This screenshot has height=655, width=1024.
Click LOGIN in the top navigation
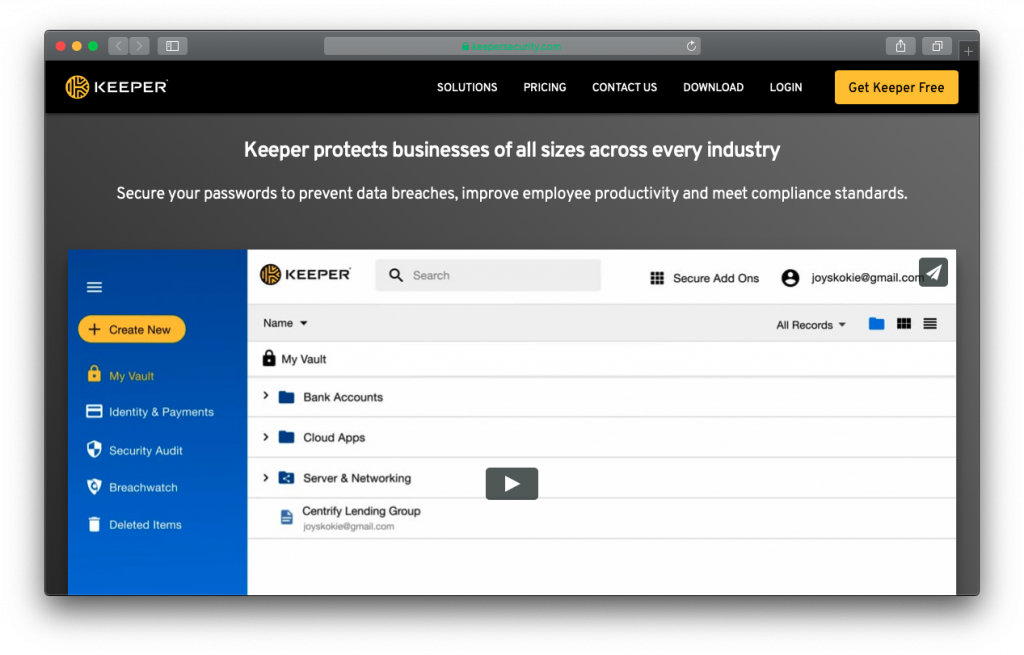click(x=786, y=88)
